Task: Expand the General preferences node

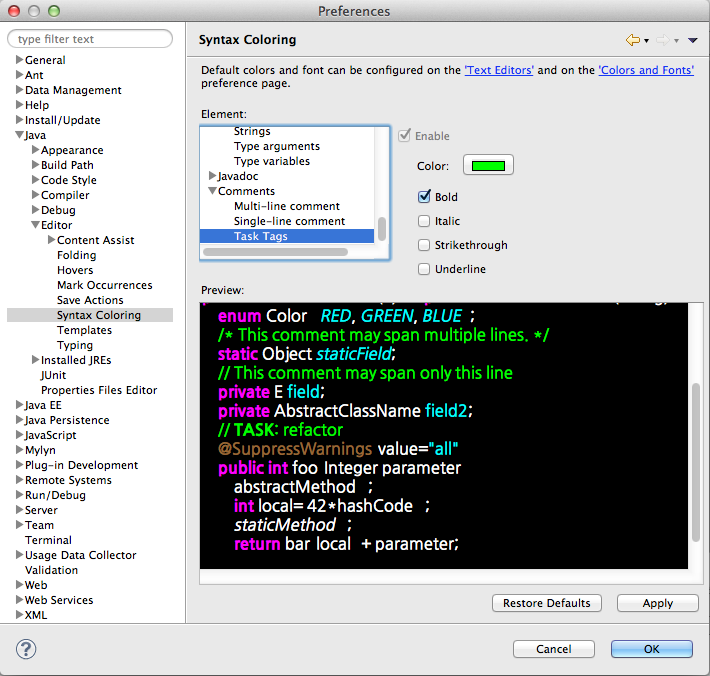Action: pos(19,59)
